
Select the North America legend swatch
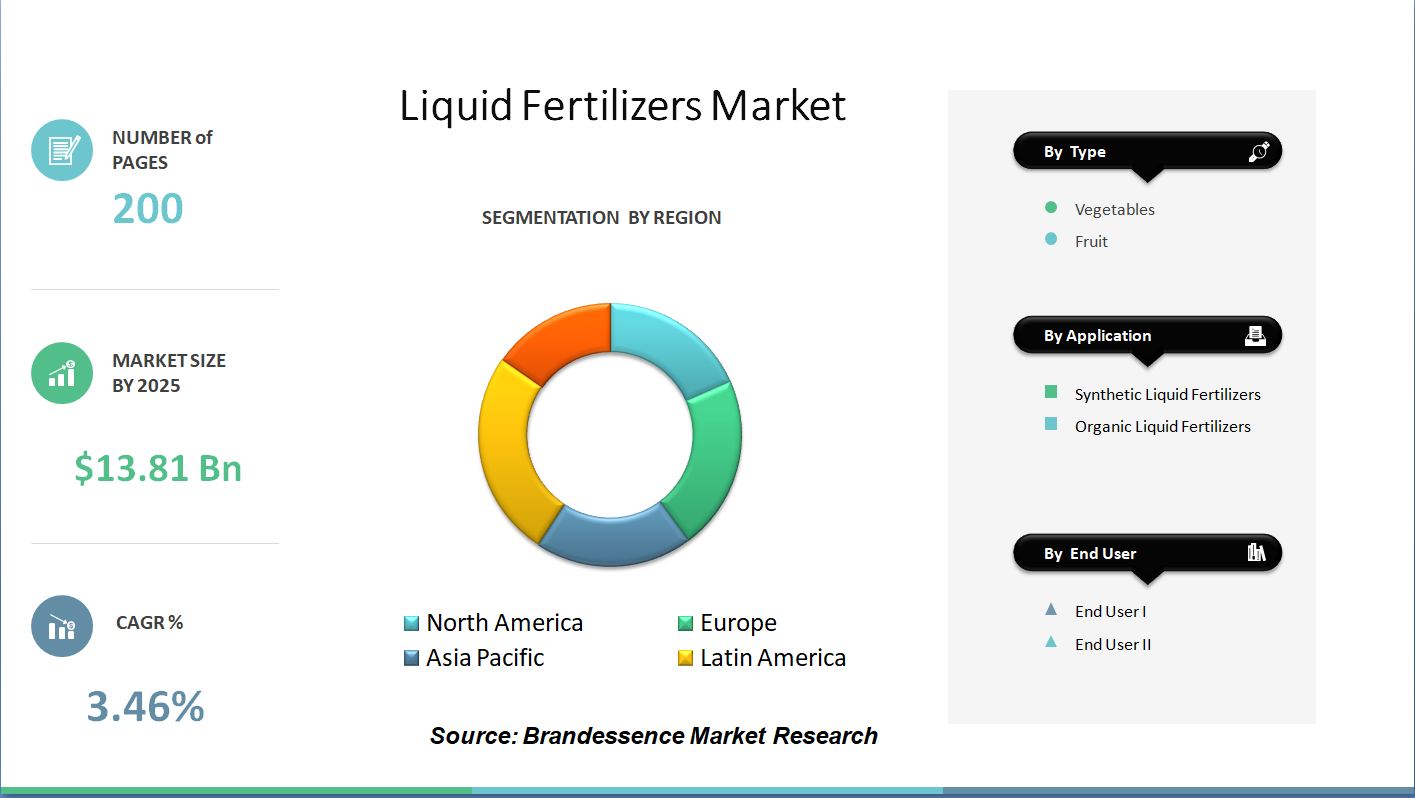(411, 623)
